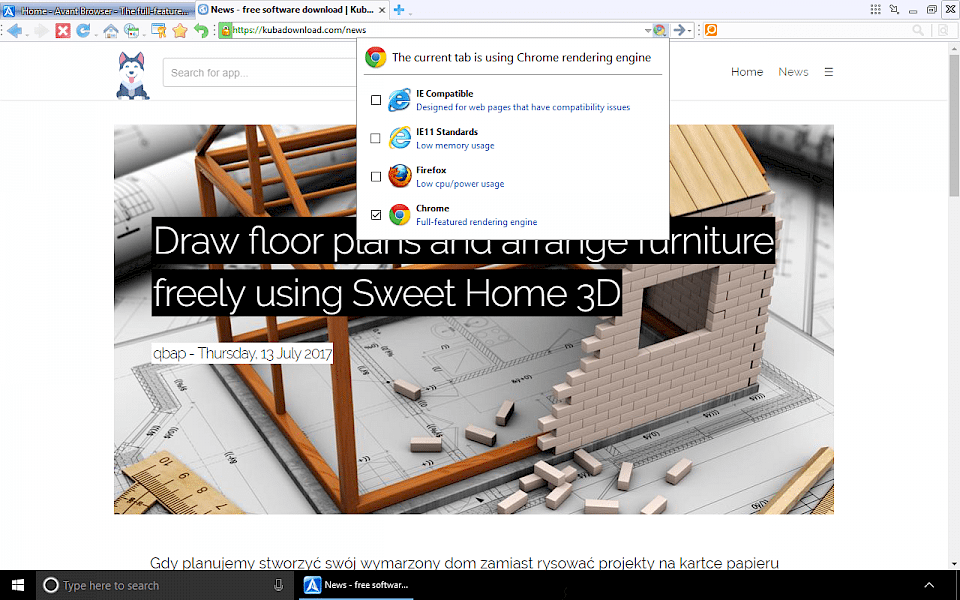Screen dimensions: 960x600
Task: Click the microphone icon in taskbar search
Action: tap(279, 585)
